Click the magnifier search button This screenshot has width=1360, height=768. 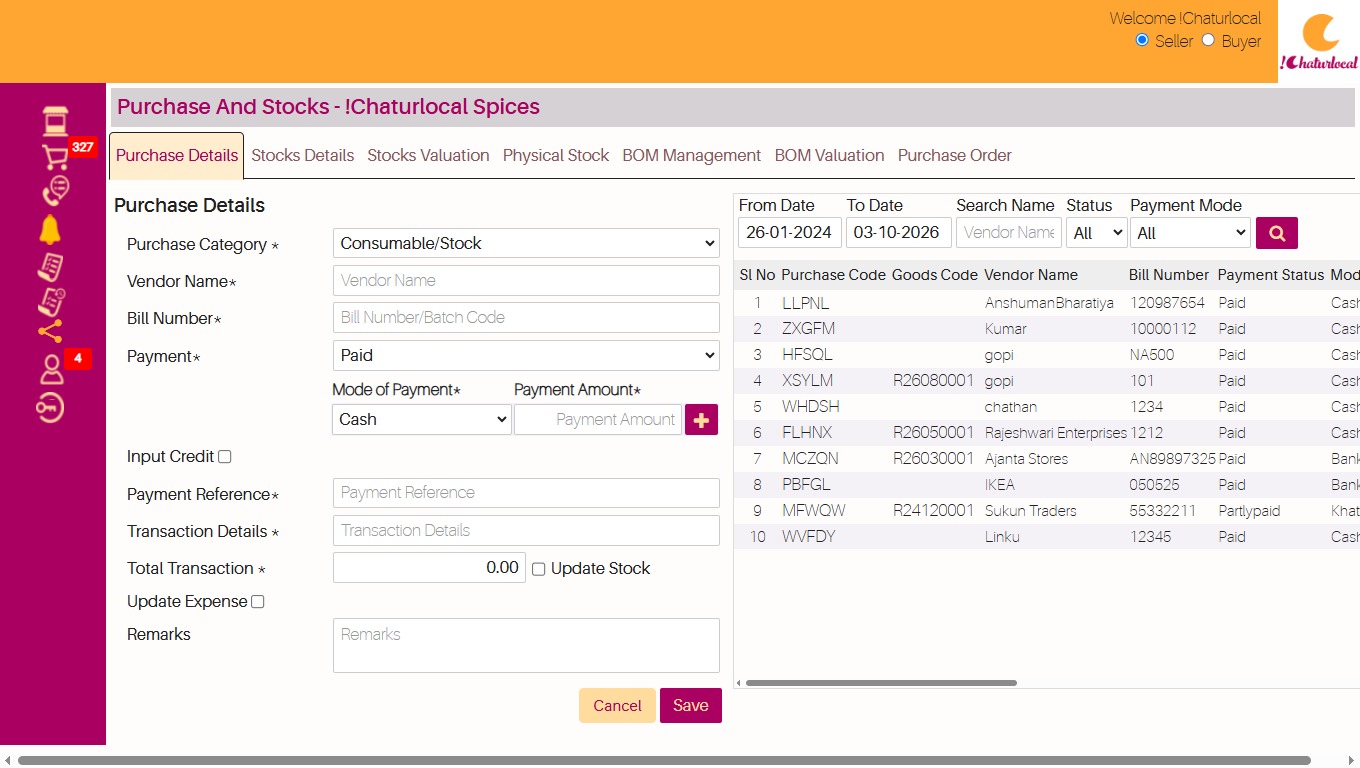1276,233
